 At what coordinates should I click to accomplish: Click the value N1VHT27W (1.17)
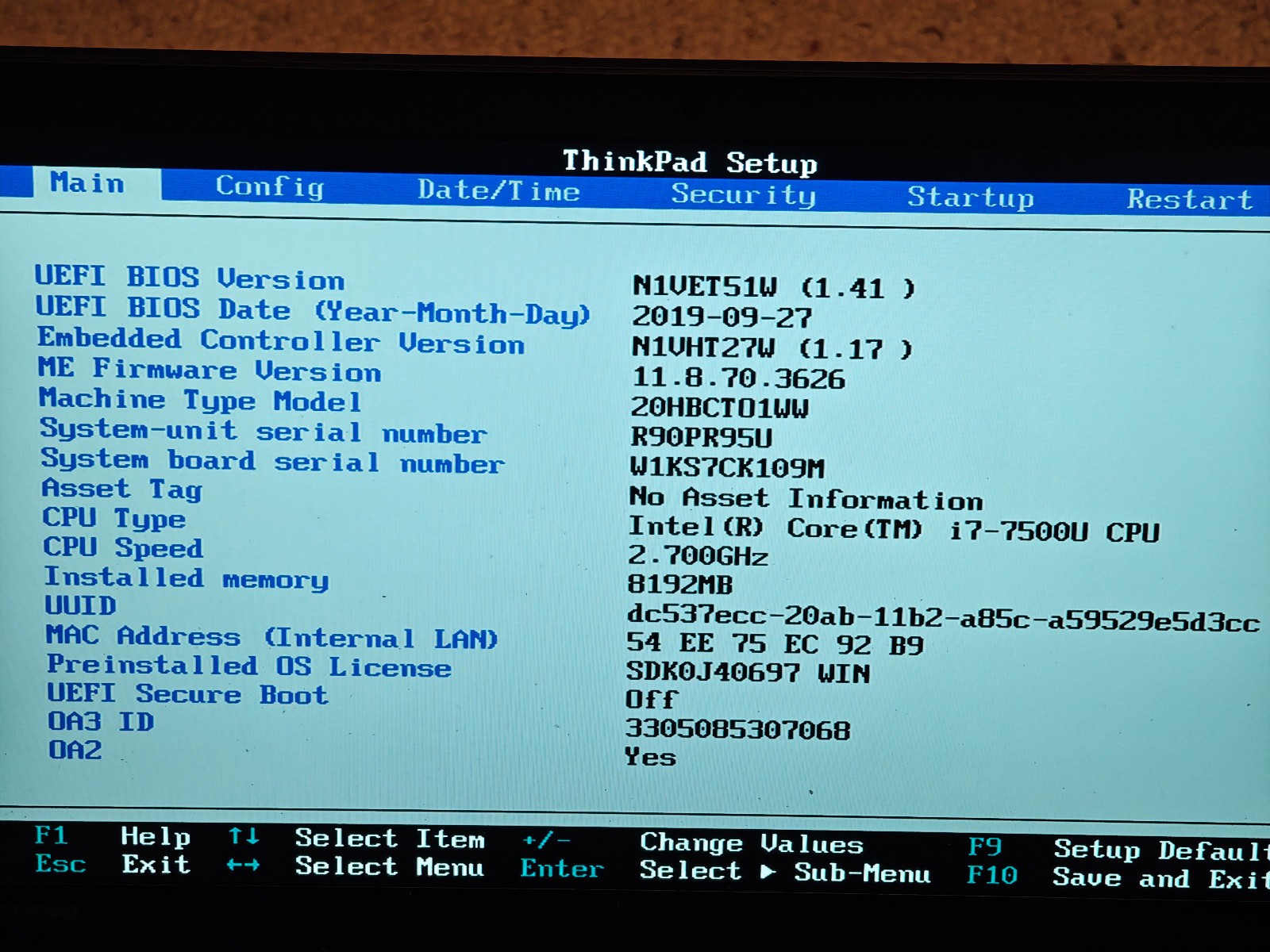tap(772, 347)
